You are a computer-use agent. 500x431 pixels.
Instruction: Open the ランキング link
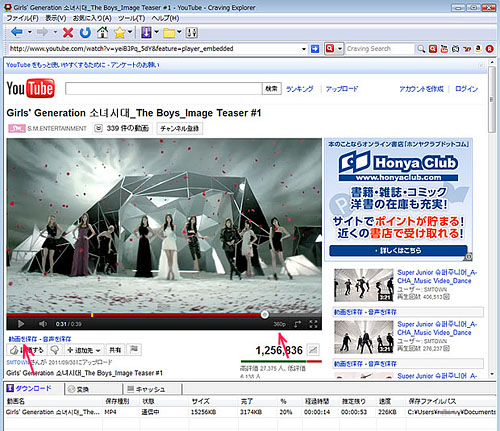300,89
